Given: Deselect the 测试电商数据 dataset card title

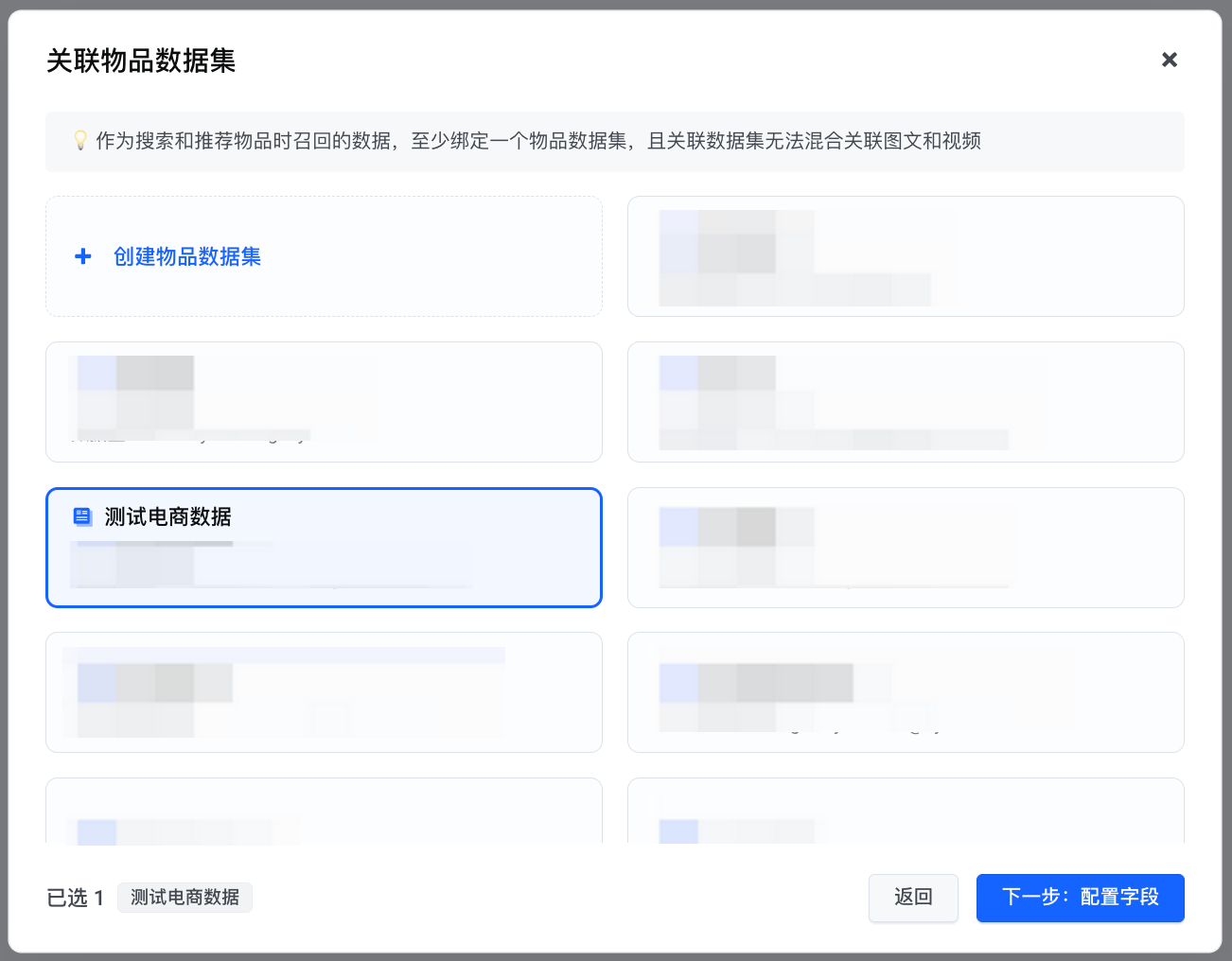Looking at the screenshot, I should tap(168, 516).
